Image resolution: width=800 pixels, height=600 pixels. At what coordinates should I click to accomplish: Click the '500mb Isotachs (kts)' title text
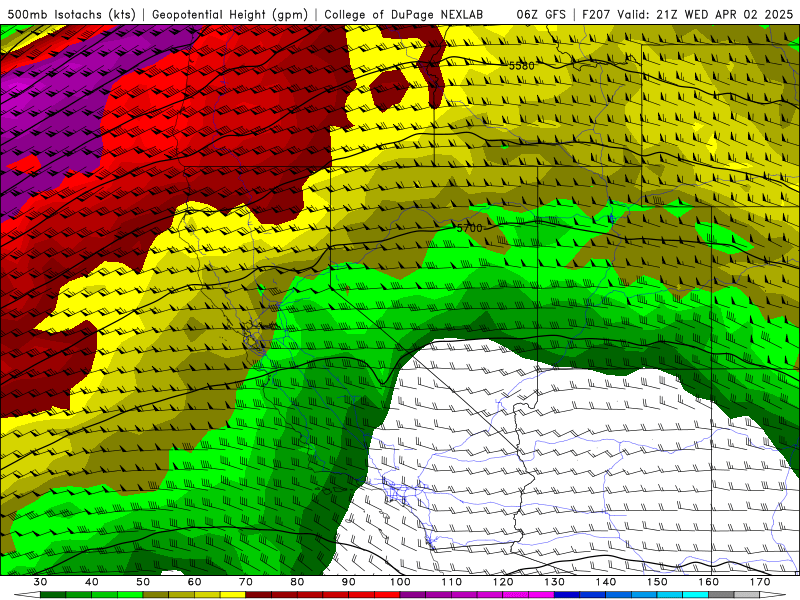[72, 14]
